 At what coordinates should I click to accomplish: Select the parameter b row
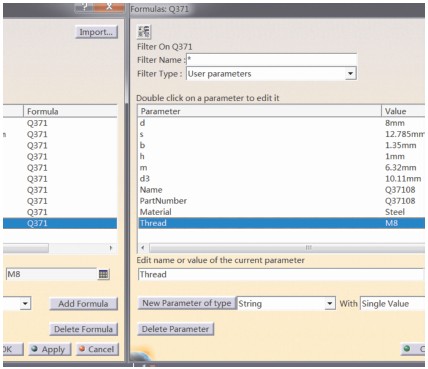click(x=281, y=145)
